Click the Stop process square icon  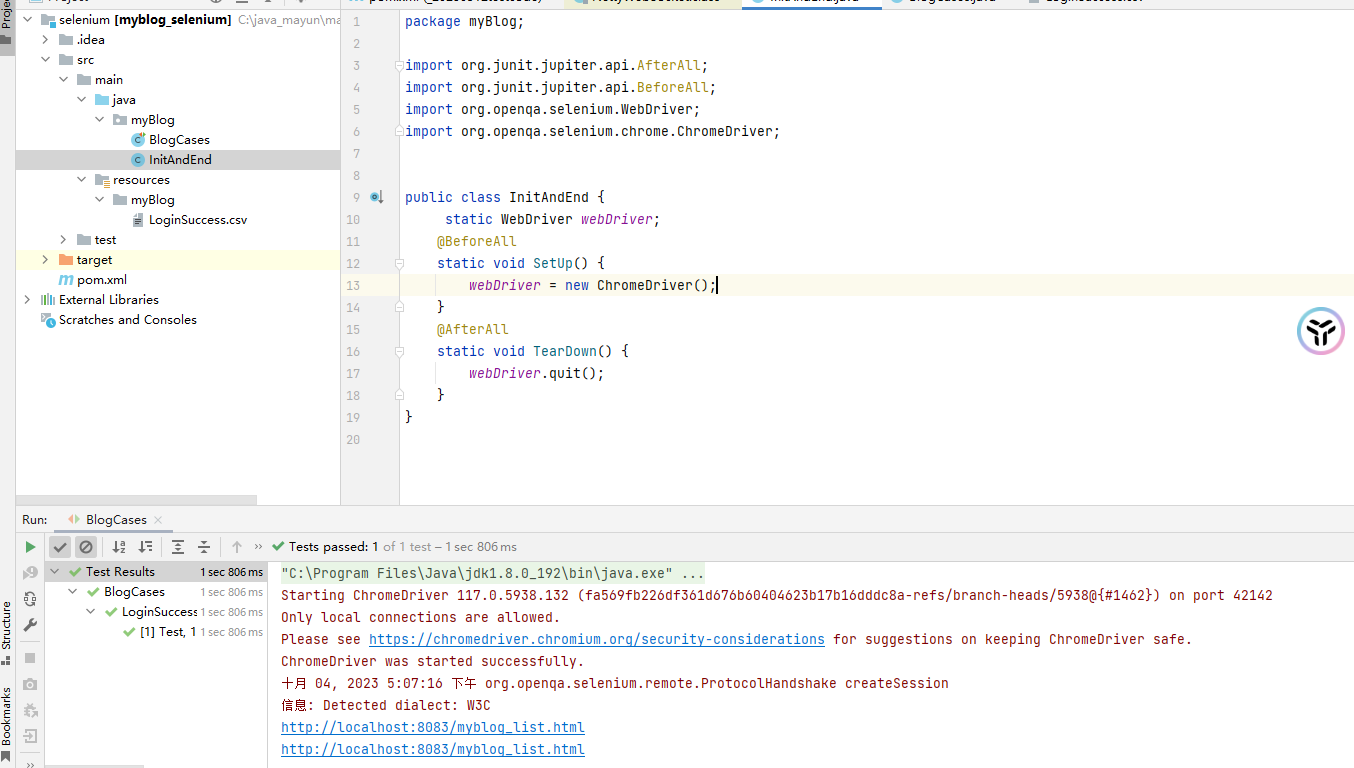click(30, 658)
